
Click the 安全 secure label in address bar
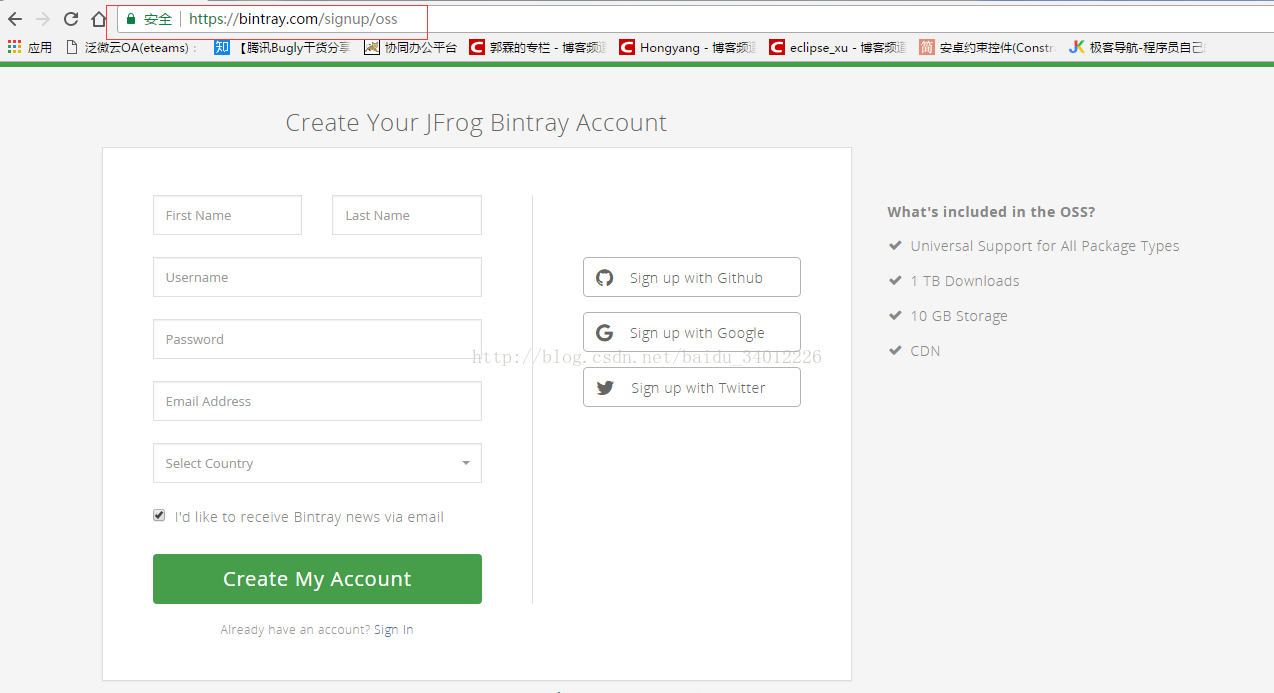[x=158, y=19]
